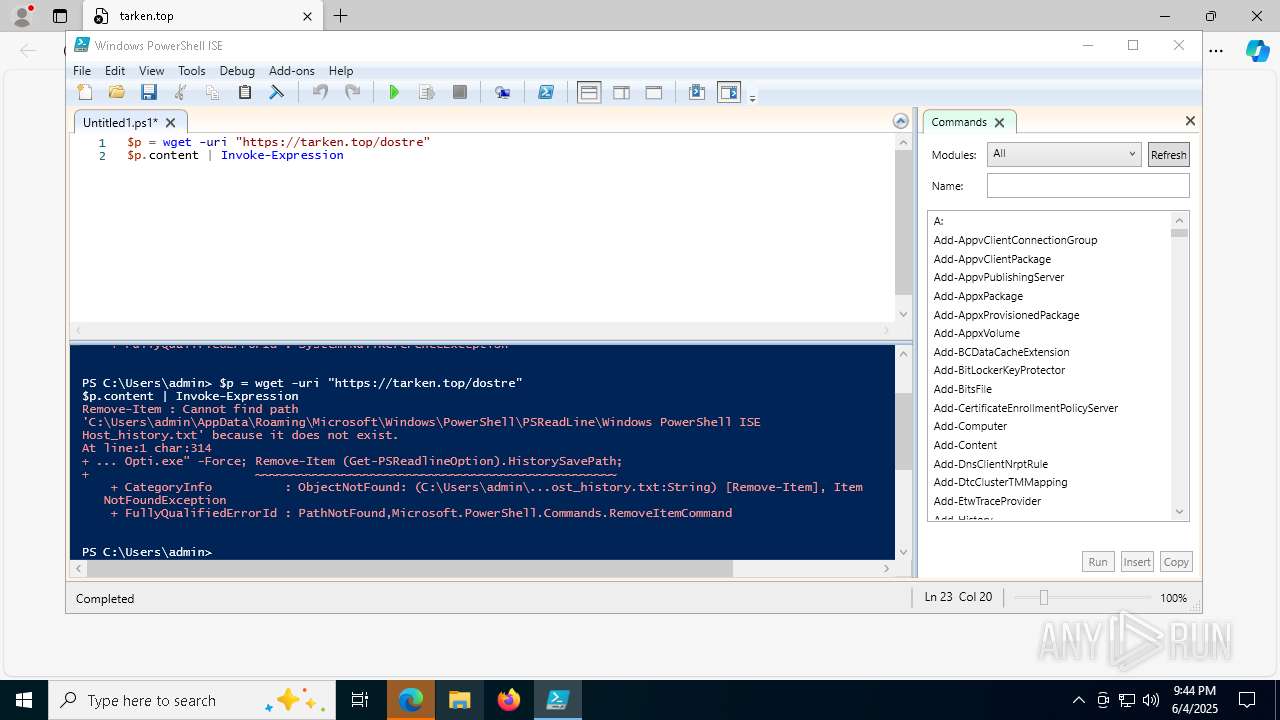Paste from clipboard using the paste icon

pos(245,92)
